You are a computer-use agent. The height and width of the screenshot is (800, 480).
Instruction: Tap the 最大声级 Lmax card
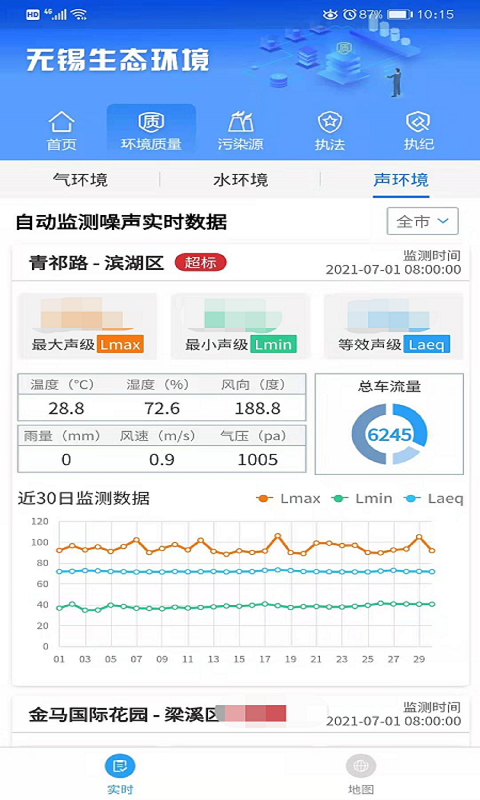(x=87, y=326)
